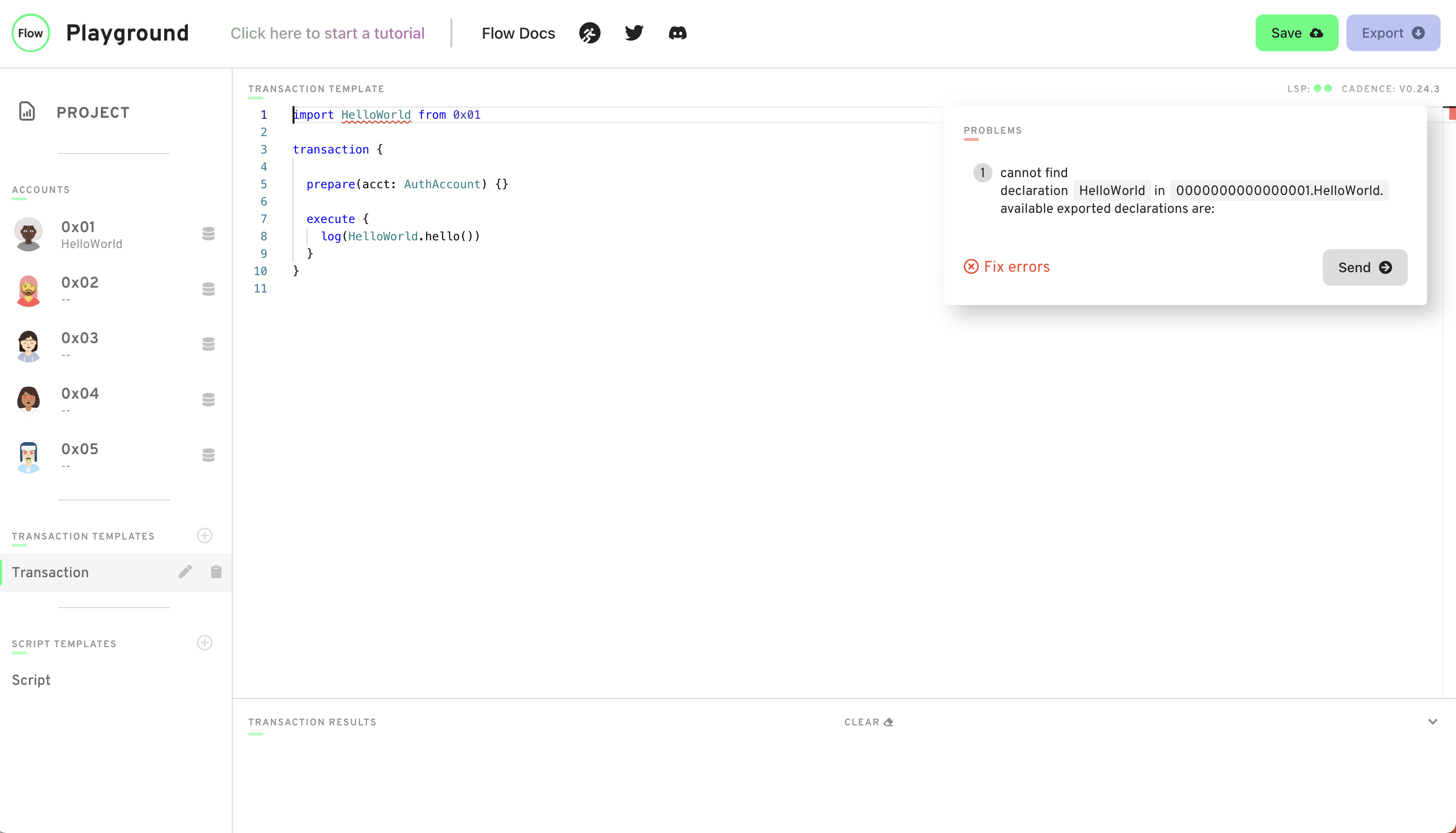
Task: Open storage view for account 0x01
Action: (x=208, y=233)
